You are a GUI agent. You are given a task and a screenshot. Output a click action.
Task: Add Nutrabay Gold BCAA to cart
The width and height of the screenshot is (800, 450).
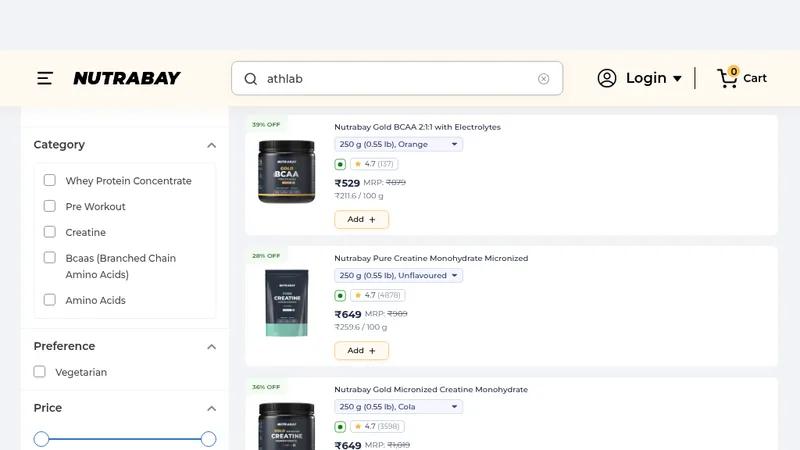click(x=361, y=219)
